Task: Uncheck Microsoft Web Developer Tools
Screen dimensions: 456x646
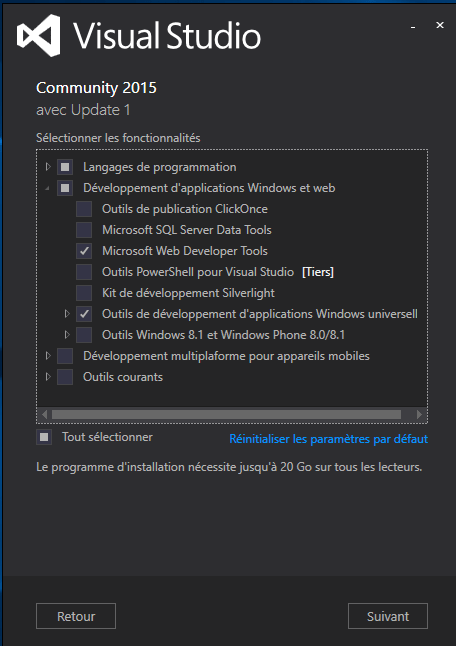Action: click(x=84, y=251)
